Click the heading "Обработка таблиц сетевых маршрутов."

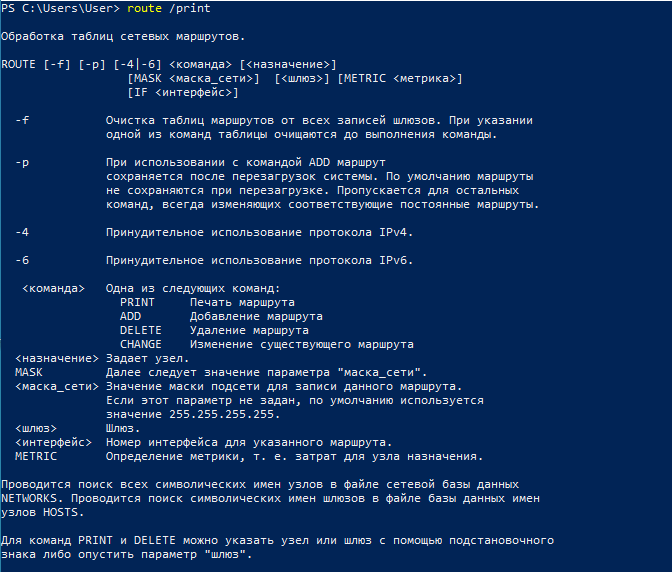click(x=123, y=36)
